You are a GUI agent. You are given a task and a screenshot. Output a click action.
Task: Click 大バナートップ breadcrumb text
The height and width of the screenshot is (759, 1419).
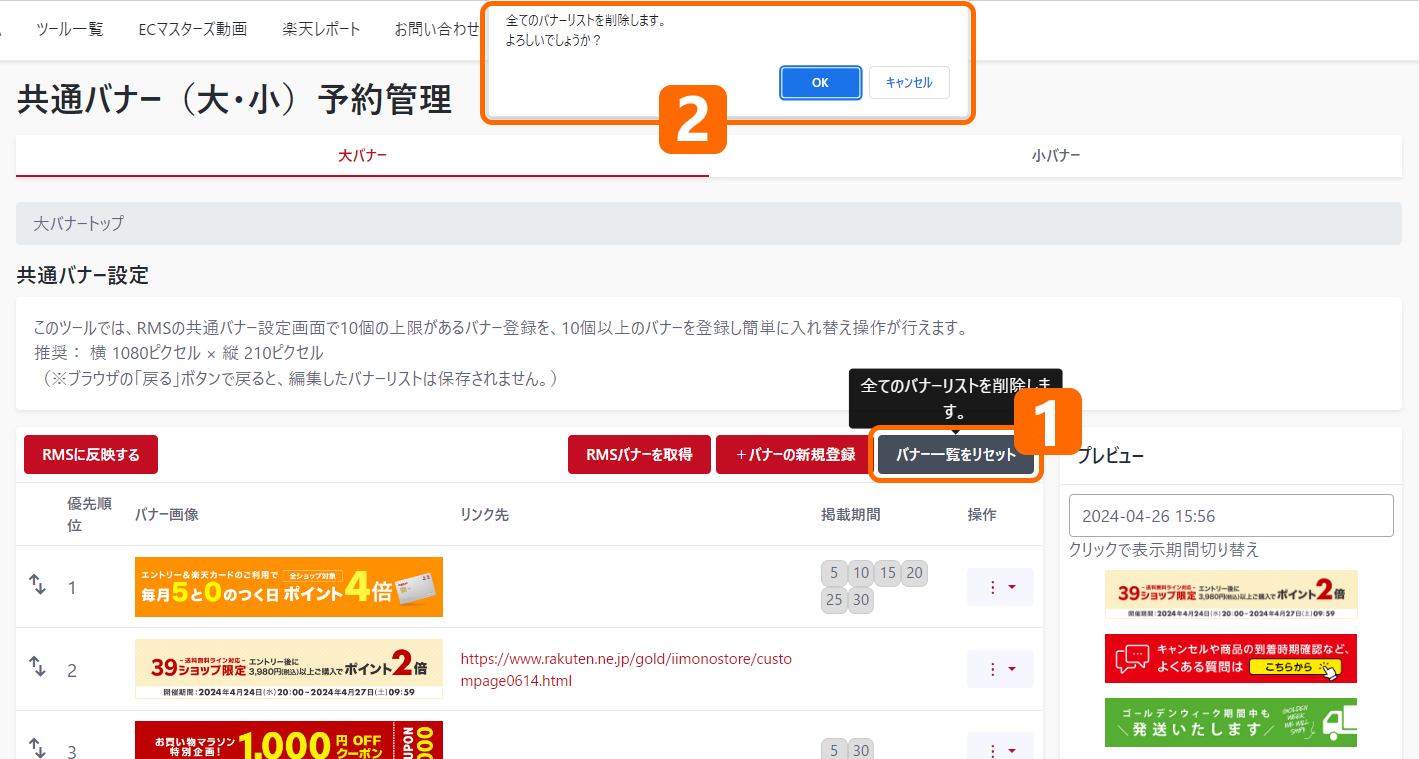click(x=79, y=223)
